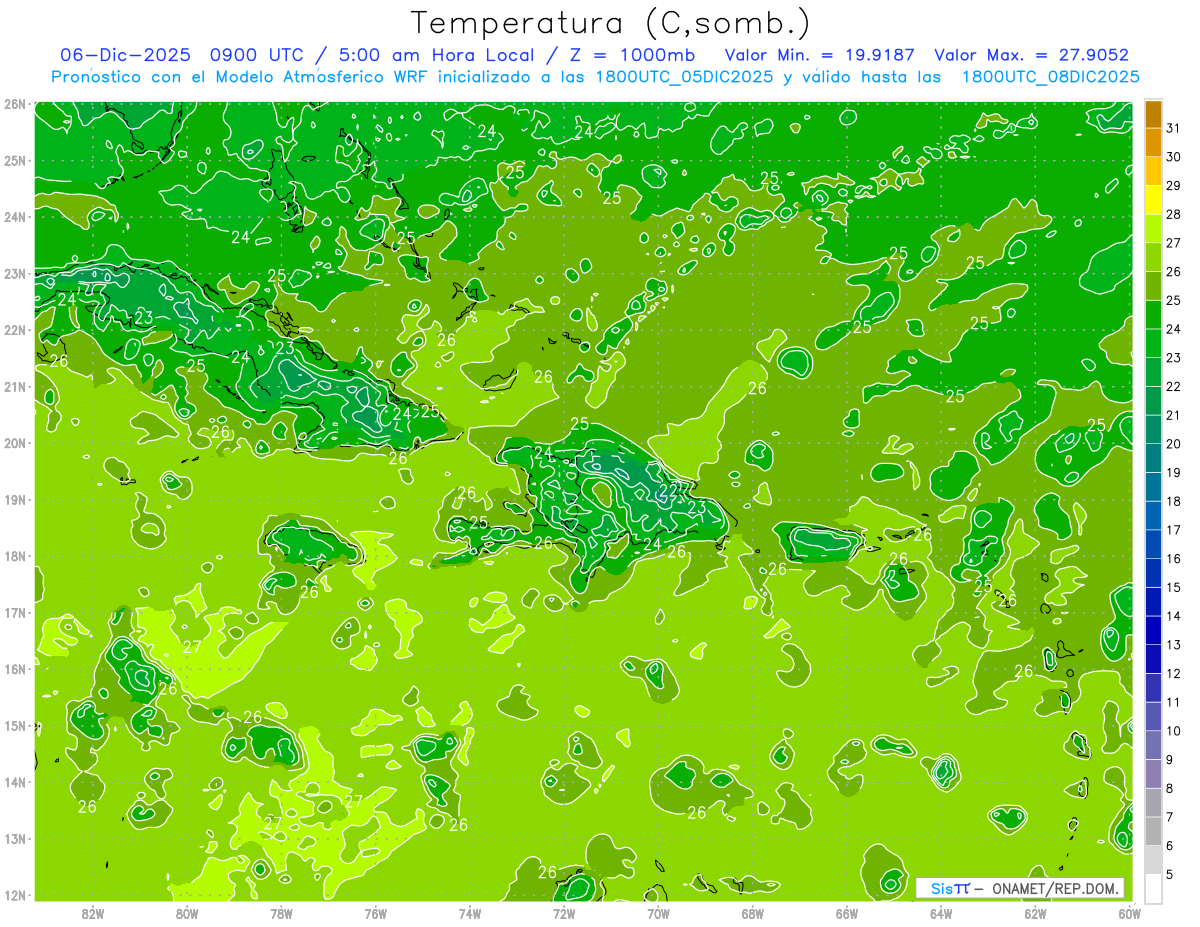Click the colorbar value label 31

pyautogui.click(x=1174, y=128)
